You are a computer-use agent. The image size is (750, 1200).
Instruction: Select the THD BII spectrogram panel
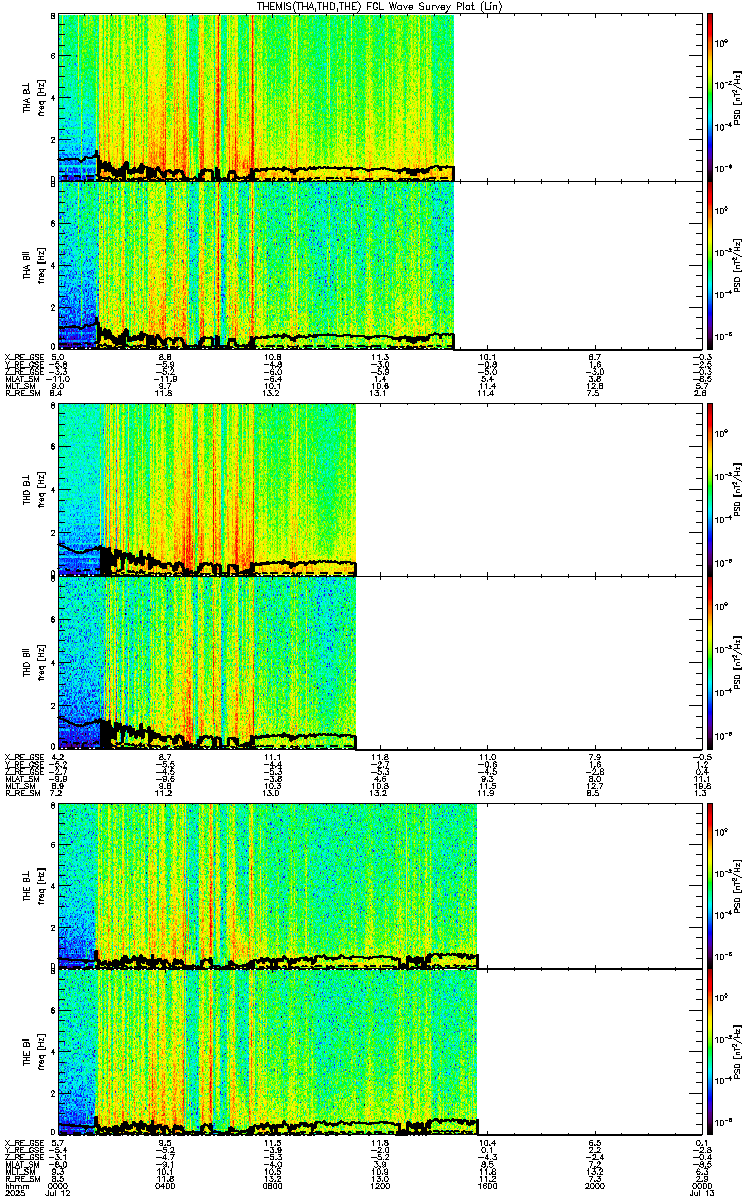point(380,663)
